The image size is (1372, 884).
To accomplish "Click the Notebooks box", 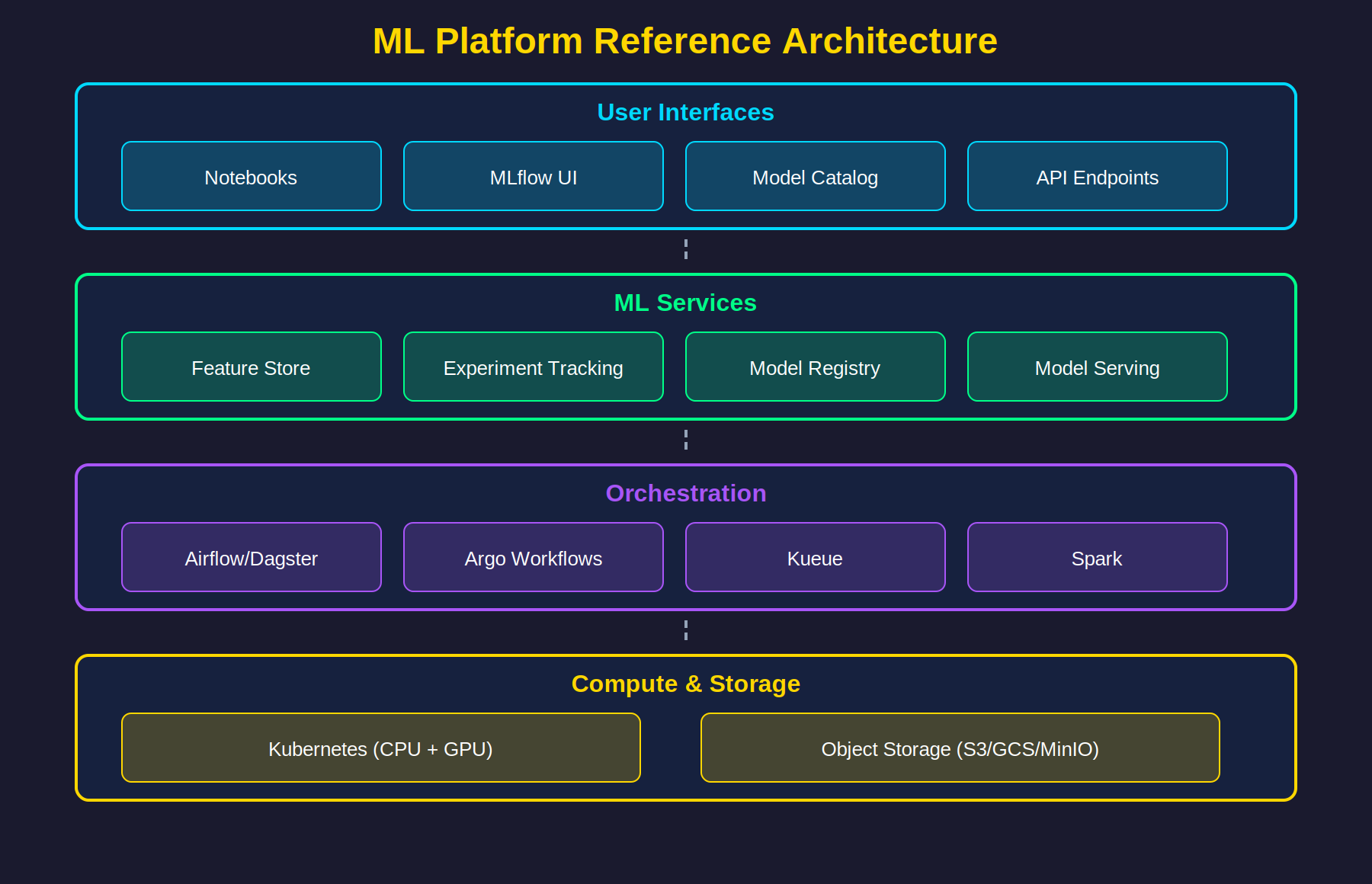I will [251, 176].
